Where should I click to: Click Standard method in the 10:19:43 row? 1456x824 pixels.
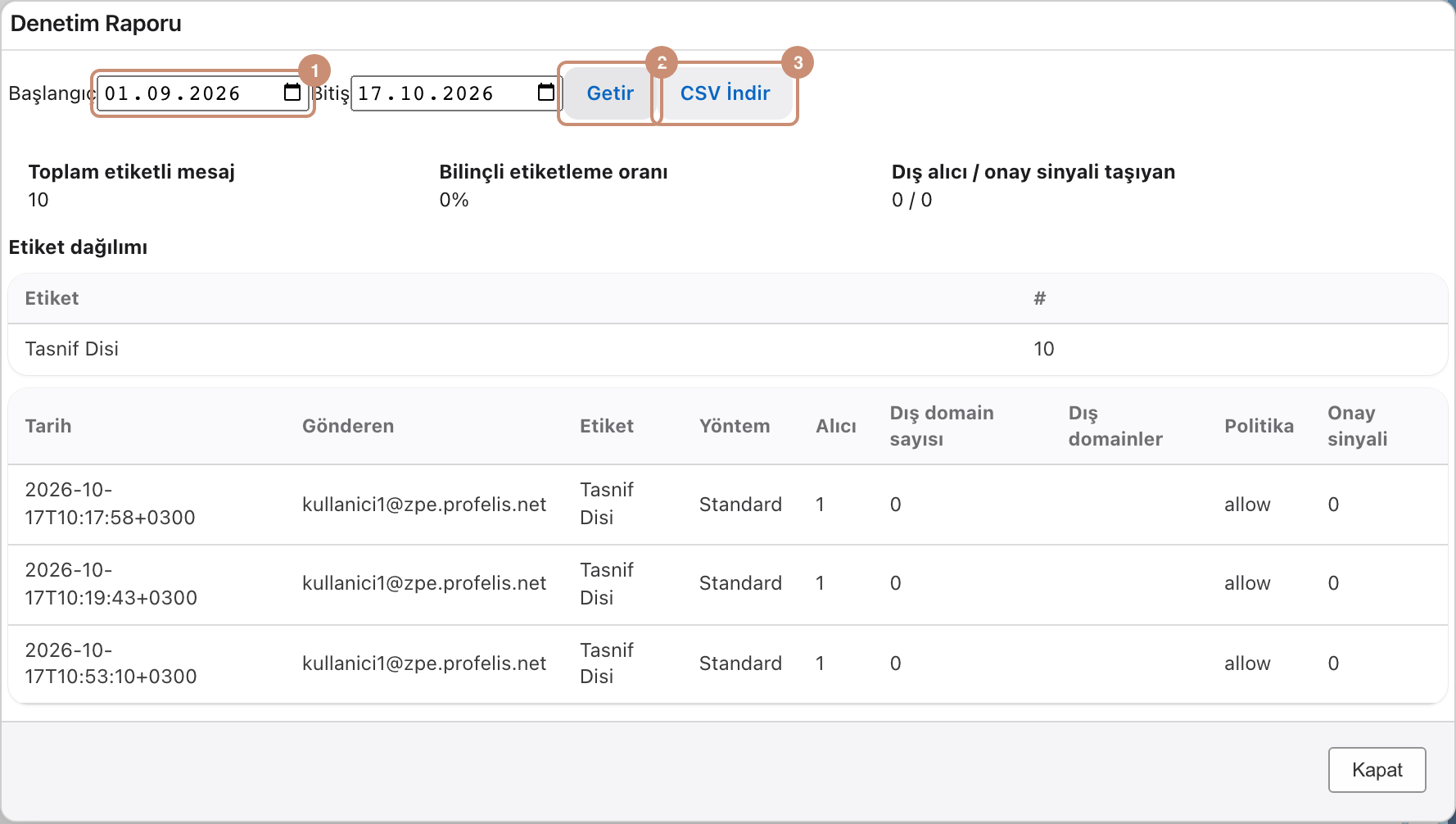click(x=740, y=583)
